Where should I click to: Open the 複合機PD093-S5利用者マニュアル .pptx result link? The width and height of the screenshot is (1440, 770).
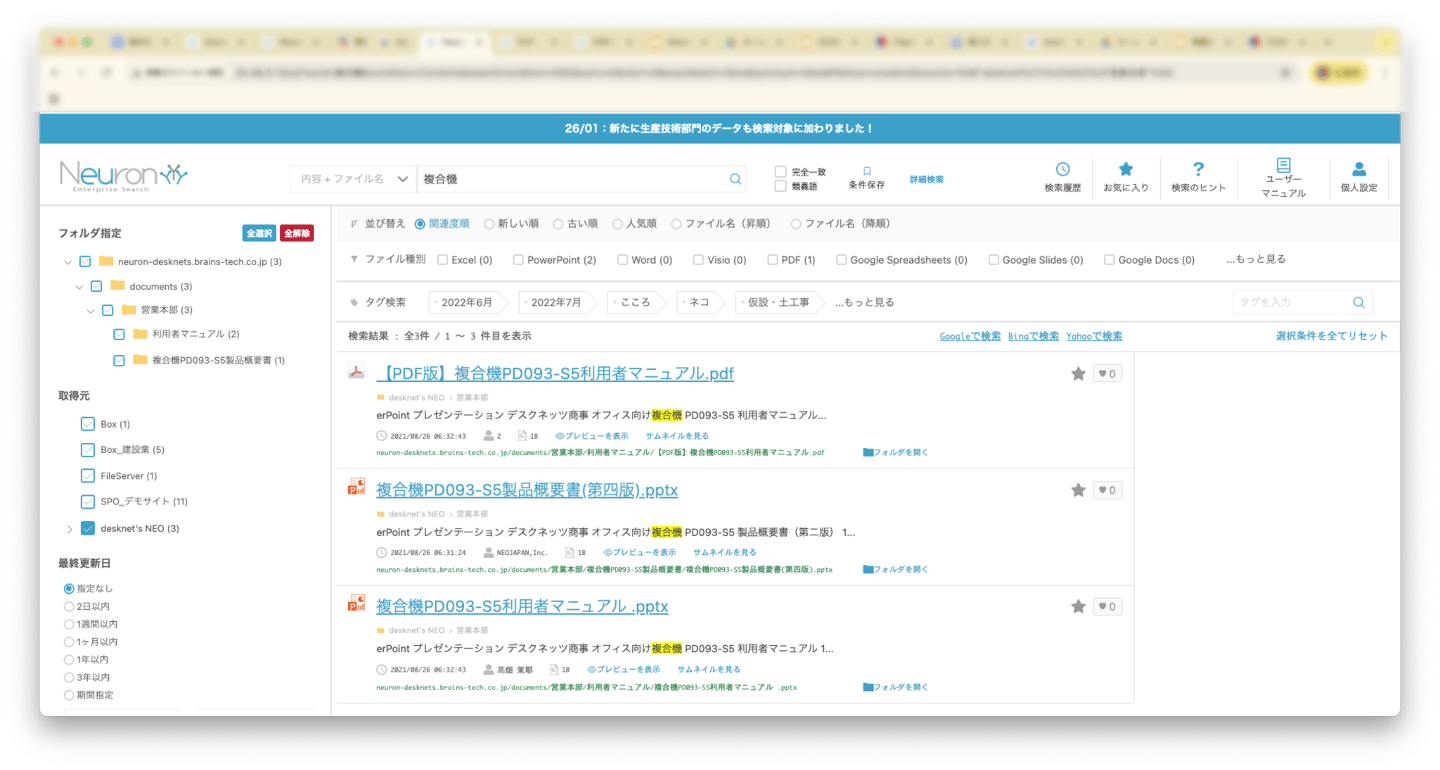click(522, 607)
